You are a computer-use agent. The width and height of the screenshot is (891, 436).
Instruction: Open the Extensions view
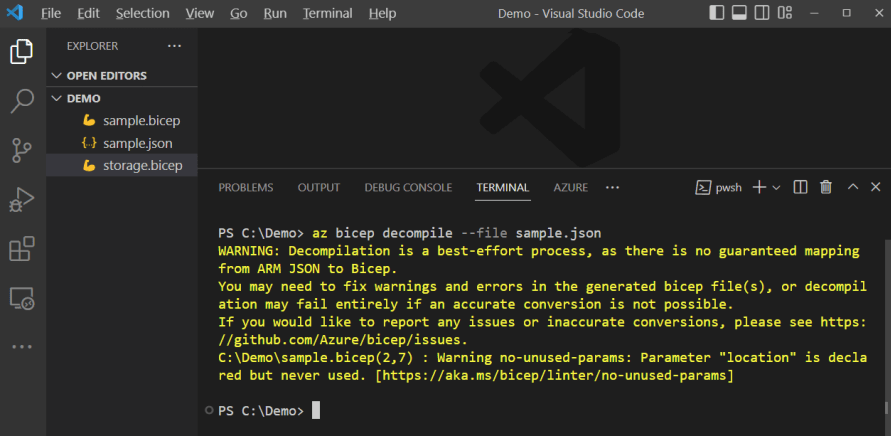(22, 248)
